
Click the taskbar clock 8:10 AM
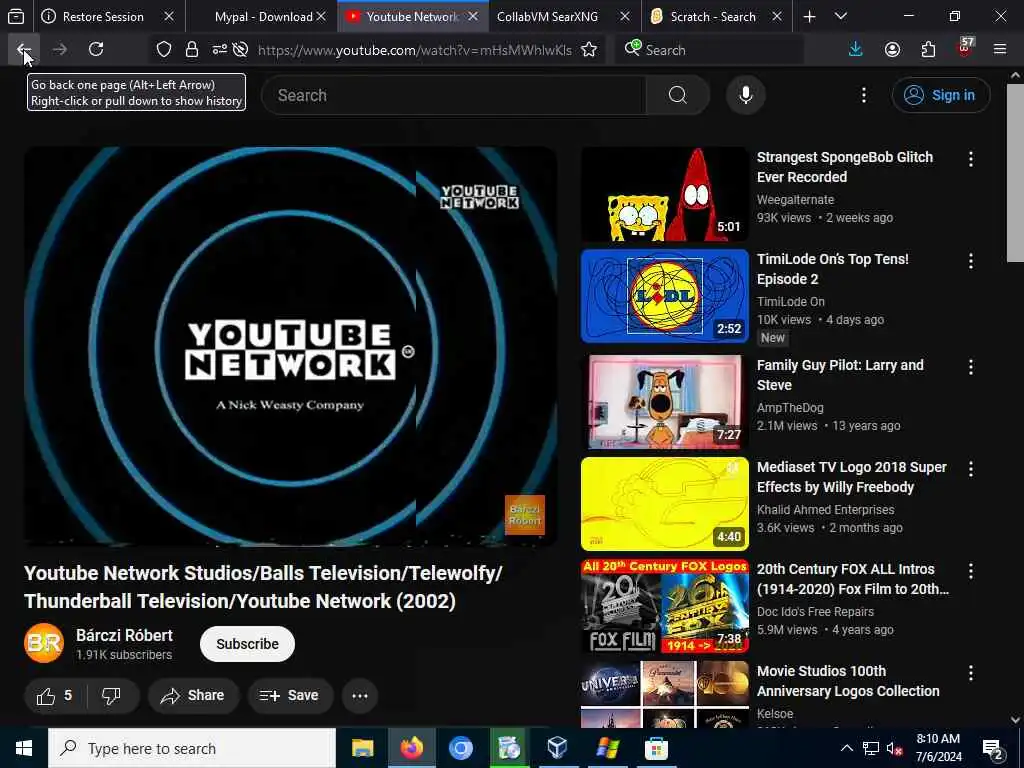click(938, 748)
